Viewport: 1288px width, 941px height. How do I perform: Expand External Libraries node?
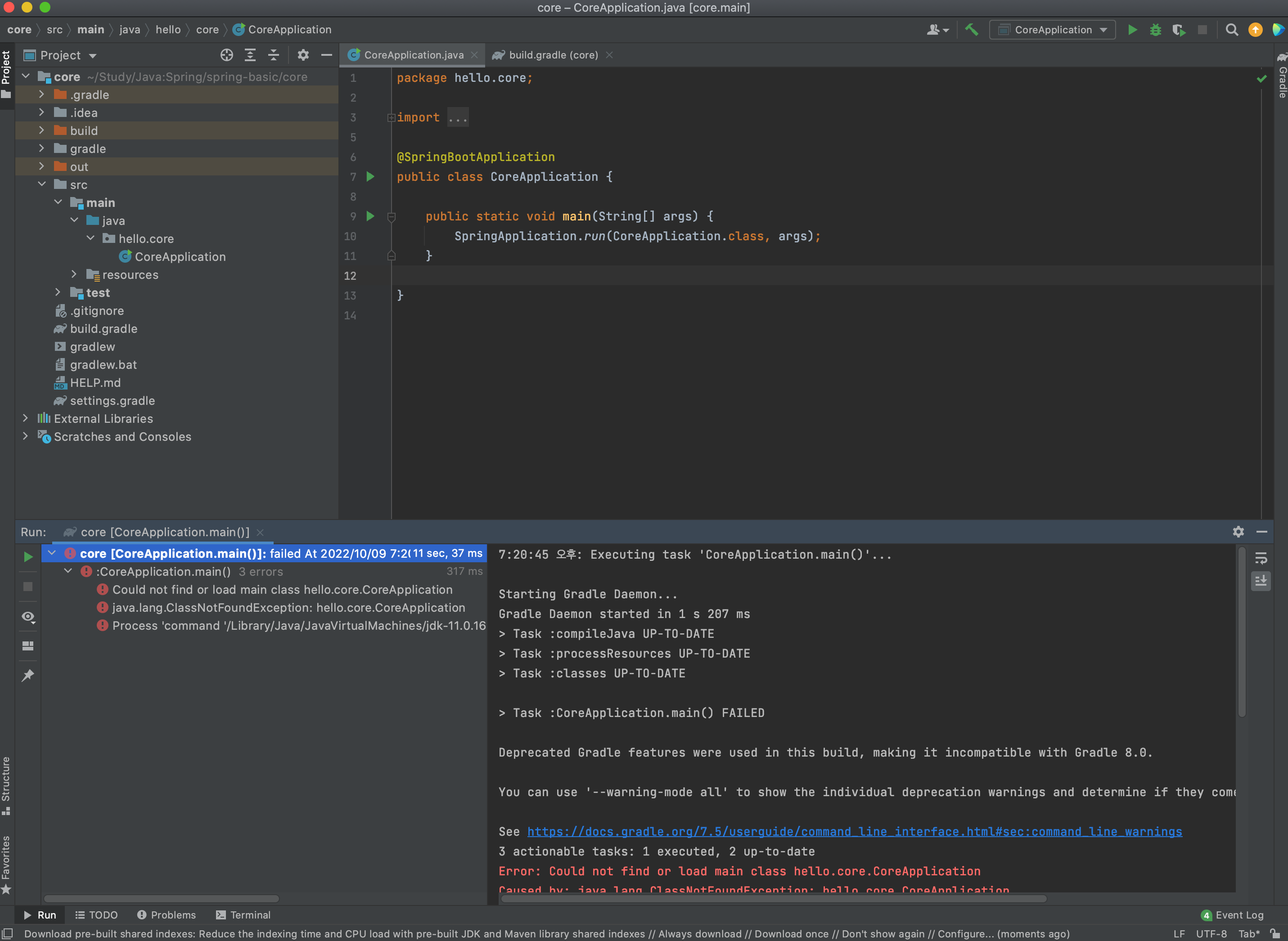(x=25, y=418)
